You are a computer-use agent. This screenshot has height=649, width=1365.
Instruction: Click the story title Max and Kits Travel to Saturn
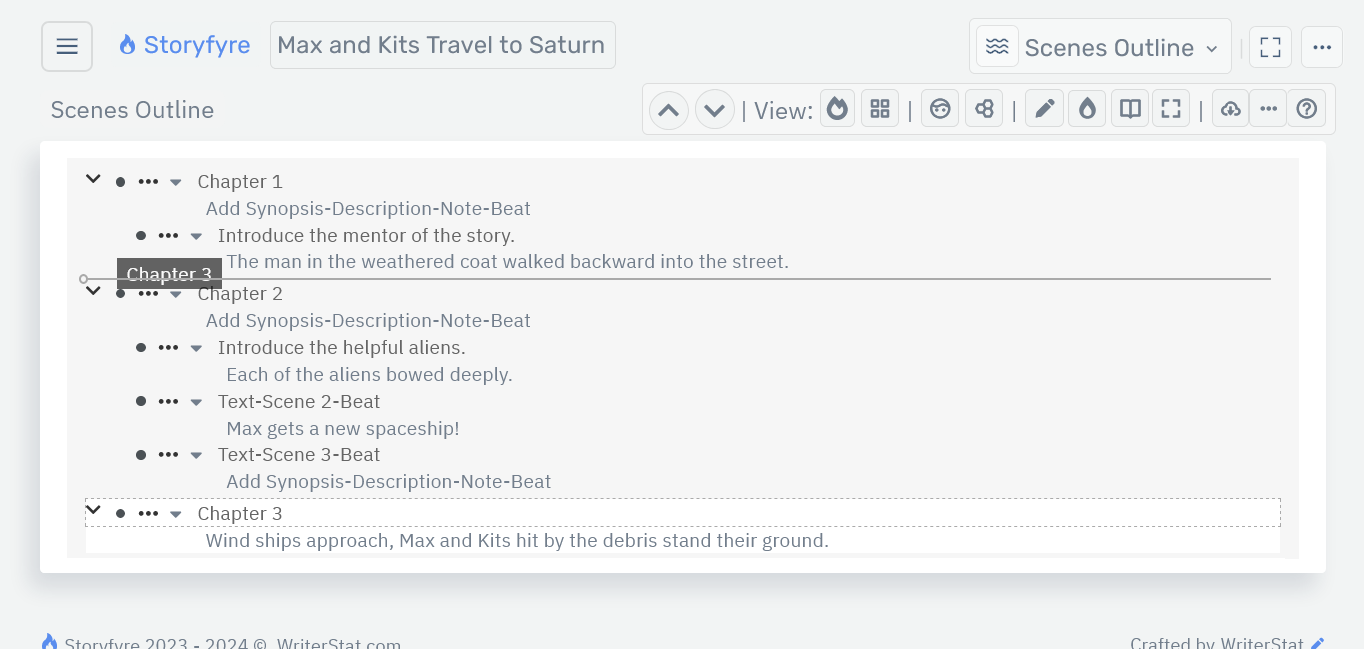coord(442,45)
